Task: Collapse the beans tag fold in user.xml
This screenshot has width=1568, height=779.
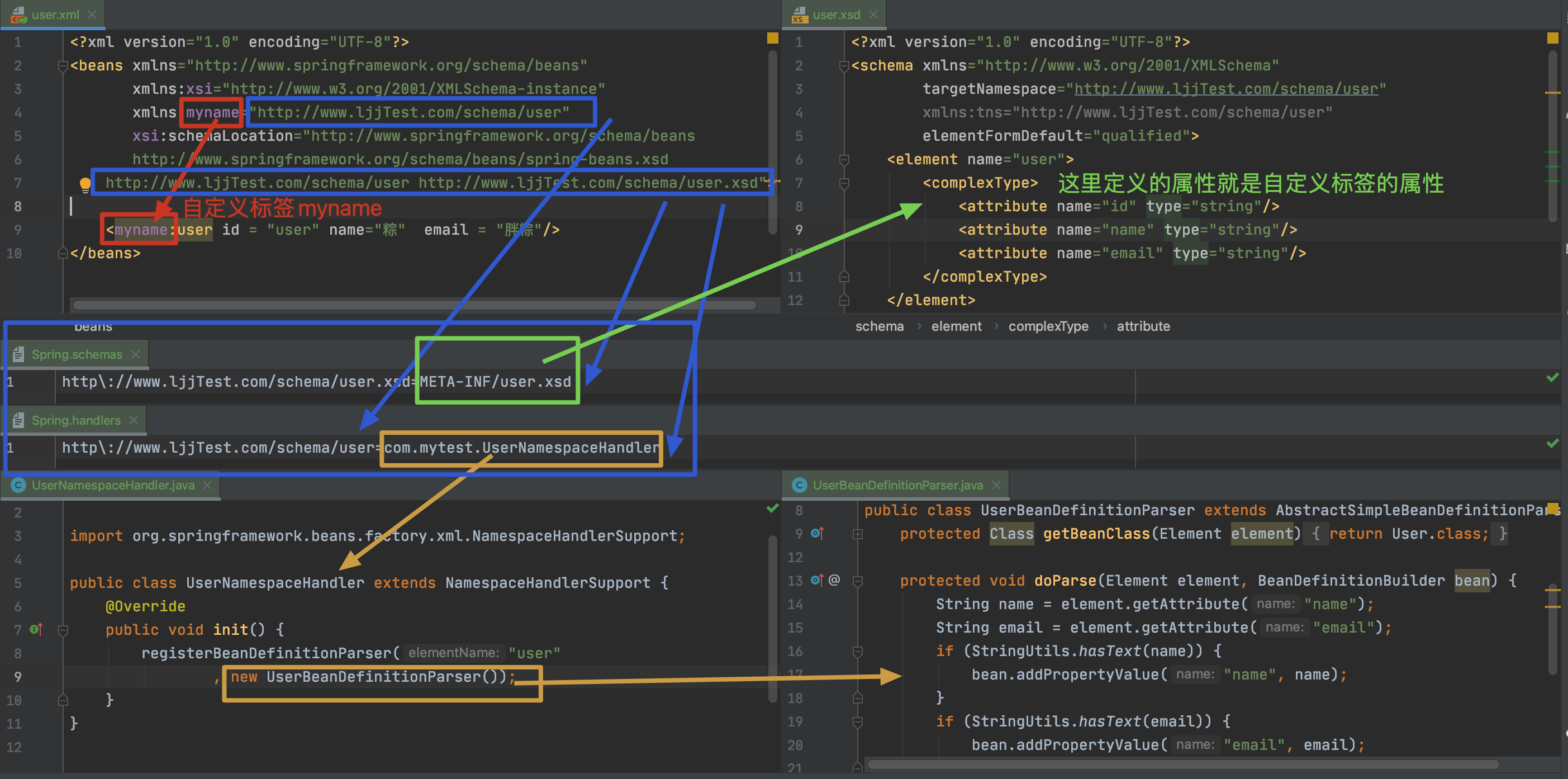Action: (x=63, y=66)
